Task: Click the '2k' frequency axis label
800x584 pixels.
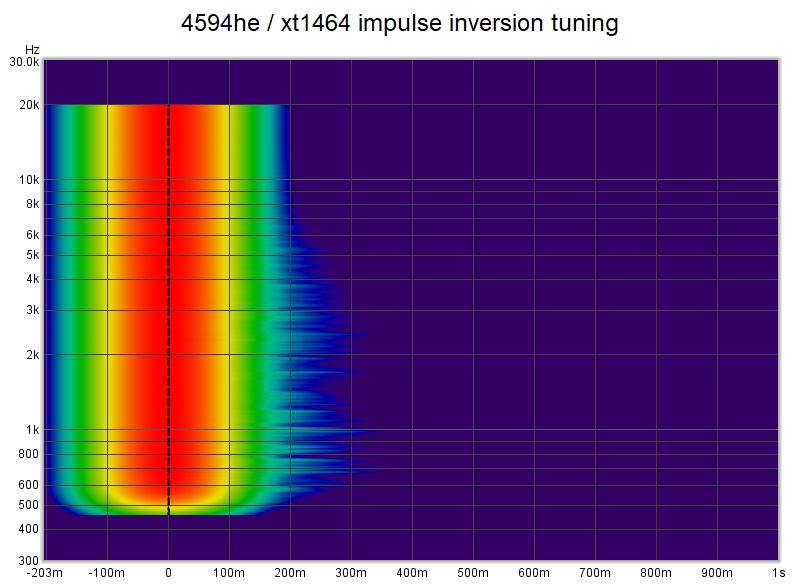Action: [33, 354]
